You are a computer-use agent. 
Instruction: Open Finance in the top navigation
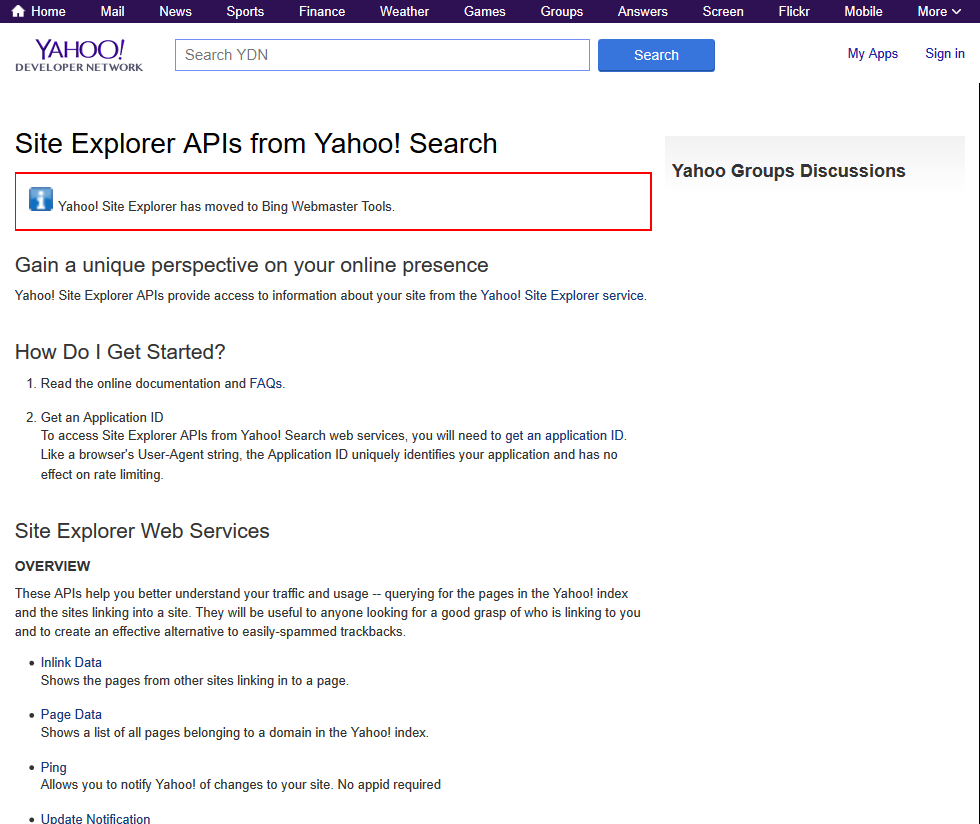pos(322,11)
